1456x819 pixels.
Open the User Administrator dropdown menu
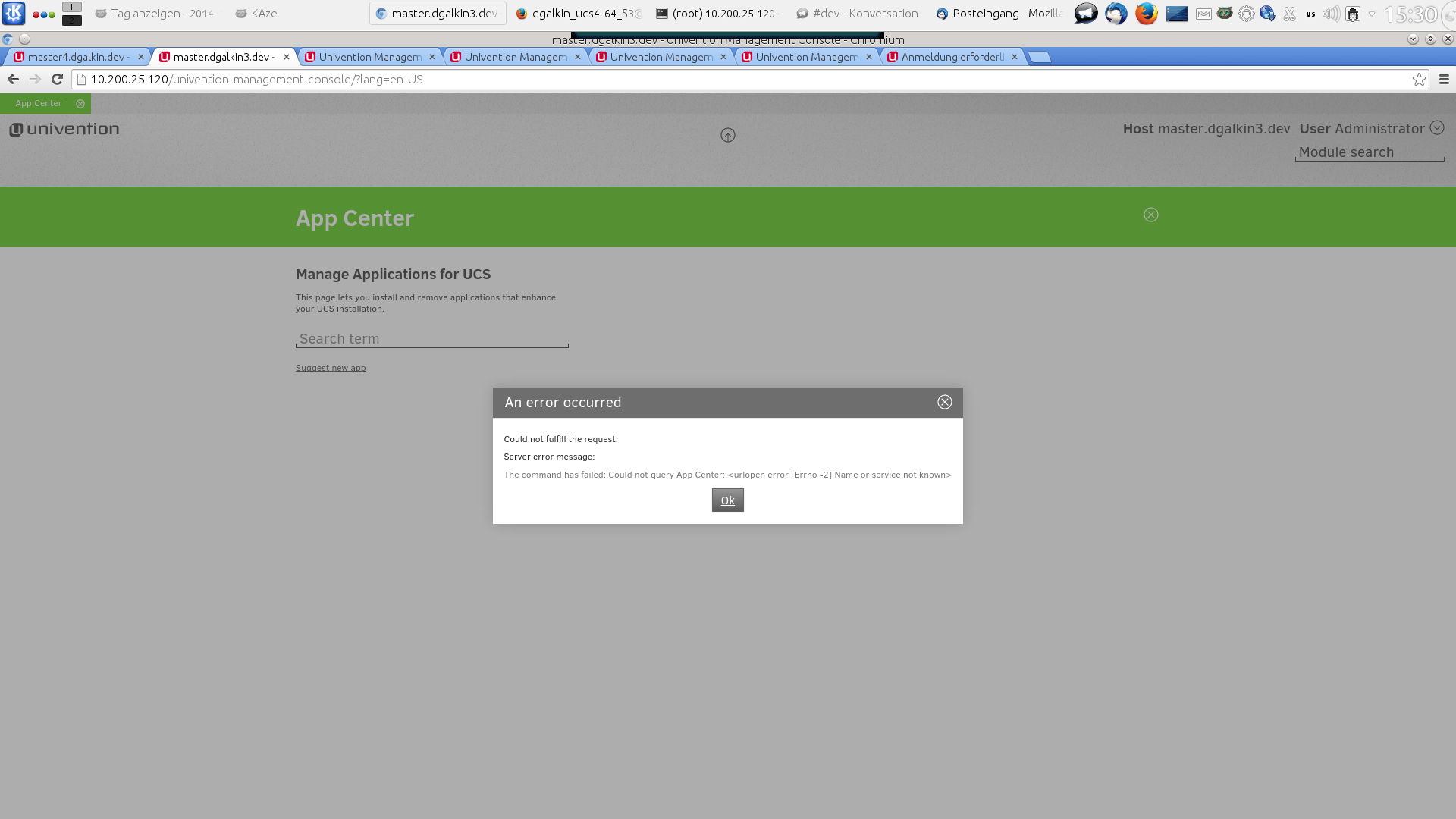[1436, 128]
